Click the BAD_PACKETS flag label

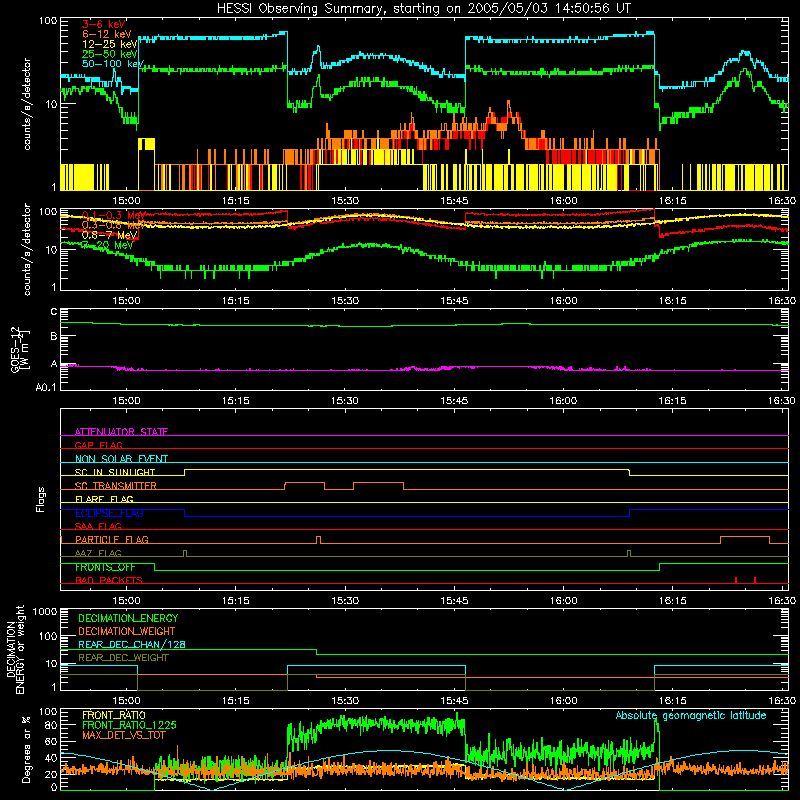pyautogui.click(x=109, y=580)
